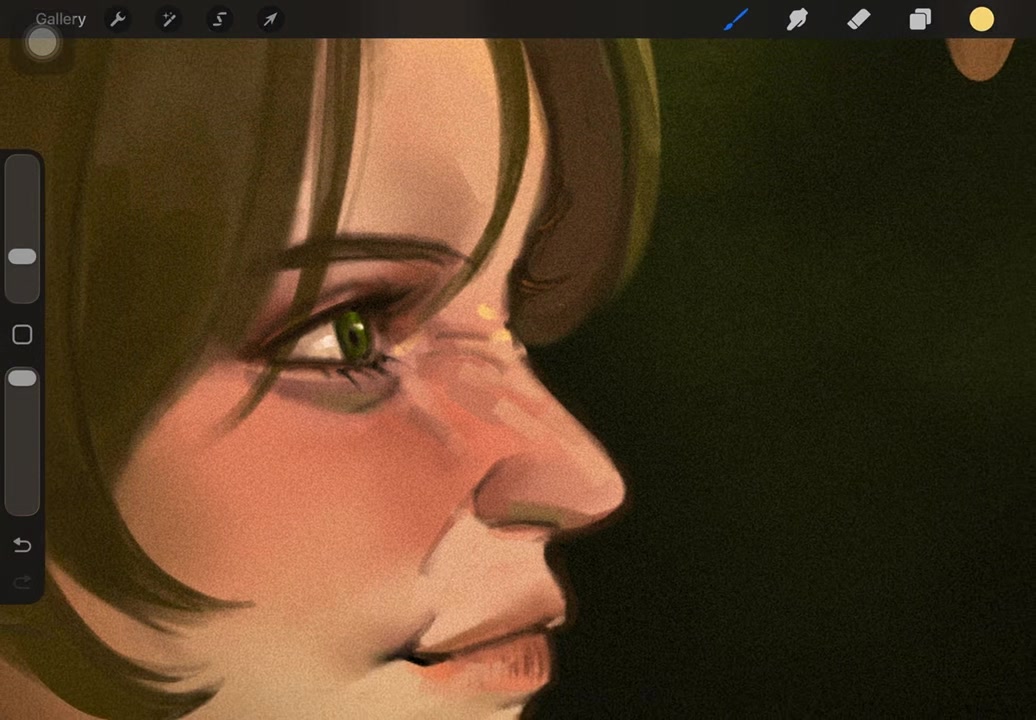The width and height of the screenshot is (1036, 720).
Task: Select the Brush tool
Action: [736, 19]
